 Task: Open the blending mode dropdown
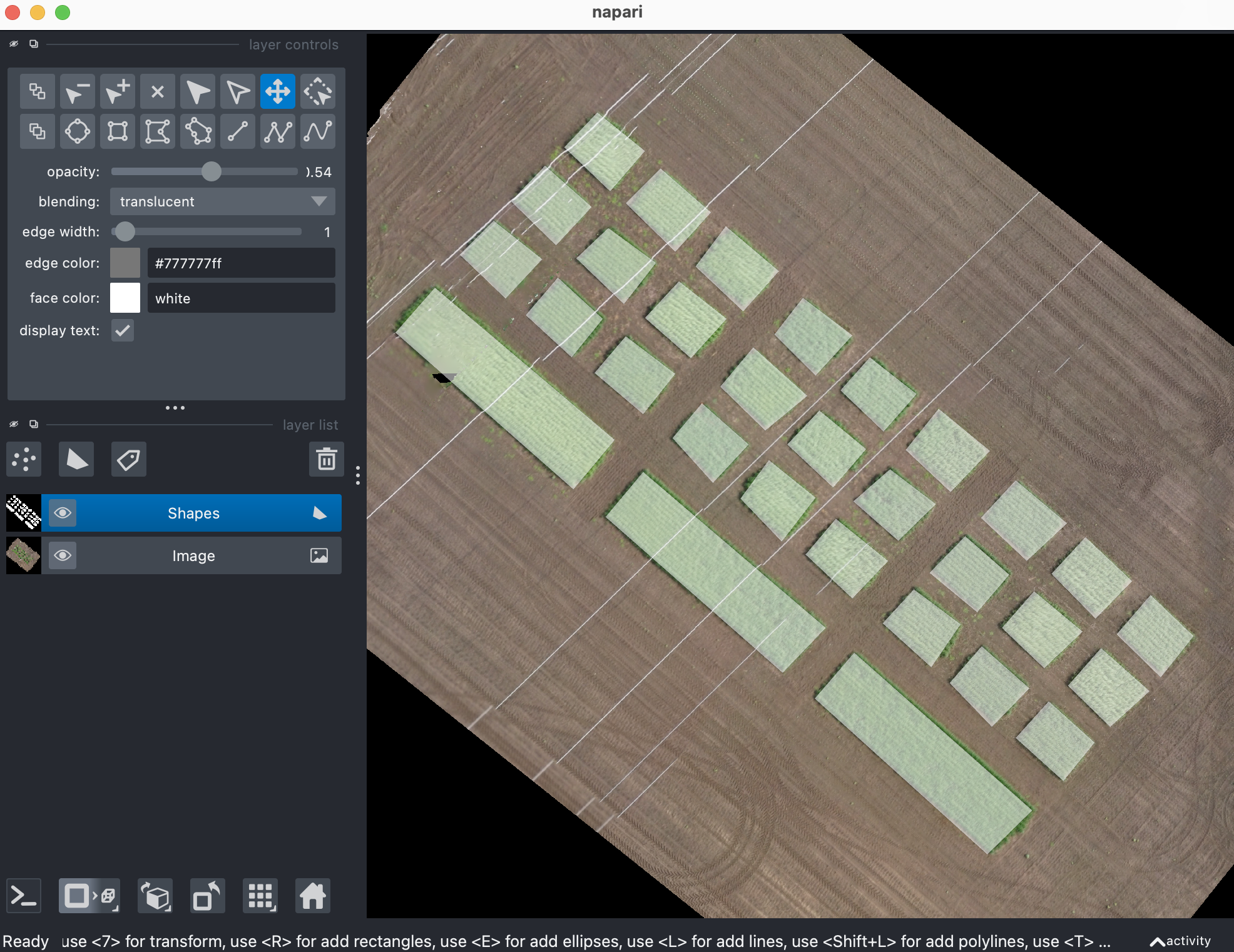223,201
